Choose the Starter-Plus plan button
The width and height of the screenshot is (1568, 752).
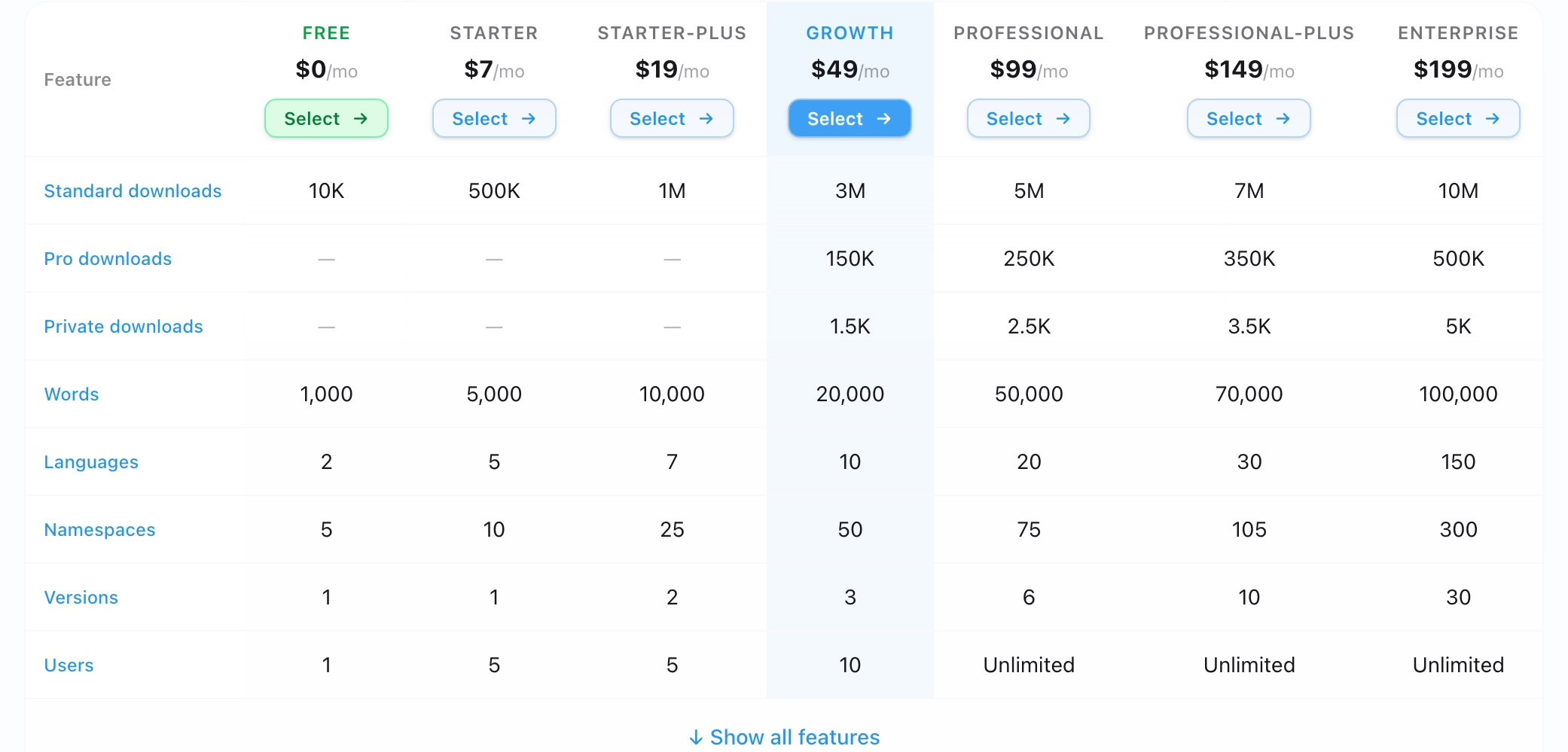pyautogui.click(x=671, y=119)
